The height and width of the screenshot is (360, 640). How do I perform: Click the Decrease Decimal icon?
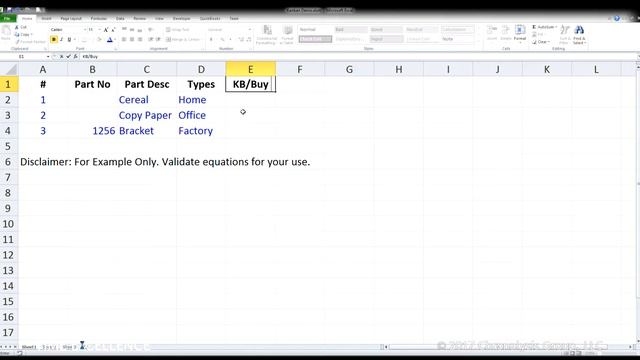click(x=249, y=40)
